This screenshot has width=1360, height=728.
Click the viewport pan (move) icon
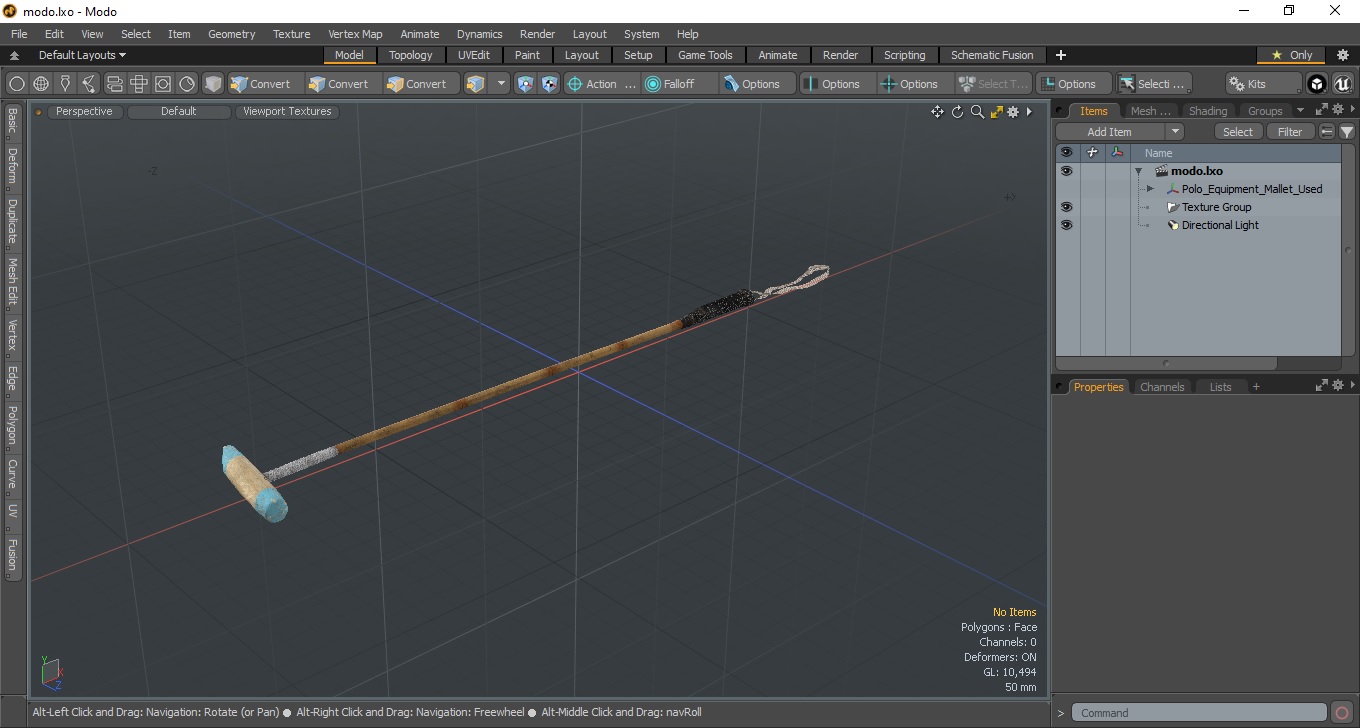click(x=937, y=112)
